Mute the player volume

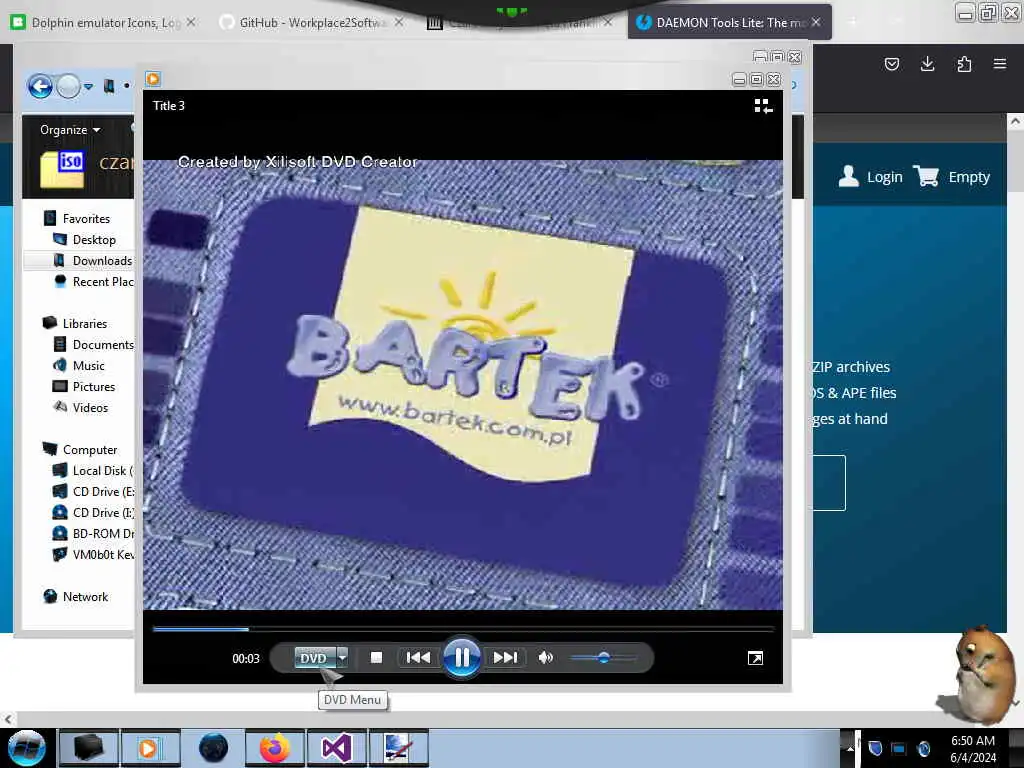pyautogui.click(x=546, y=658)
